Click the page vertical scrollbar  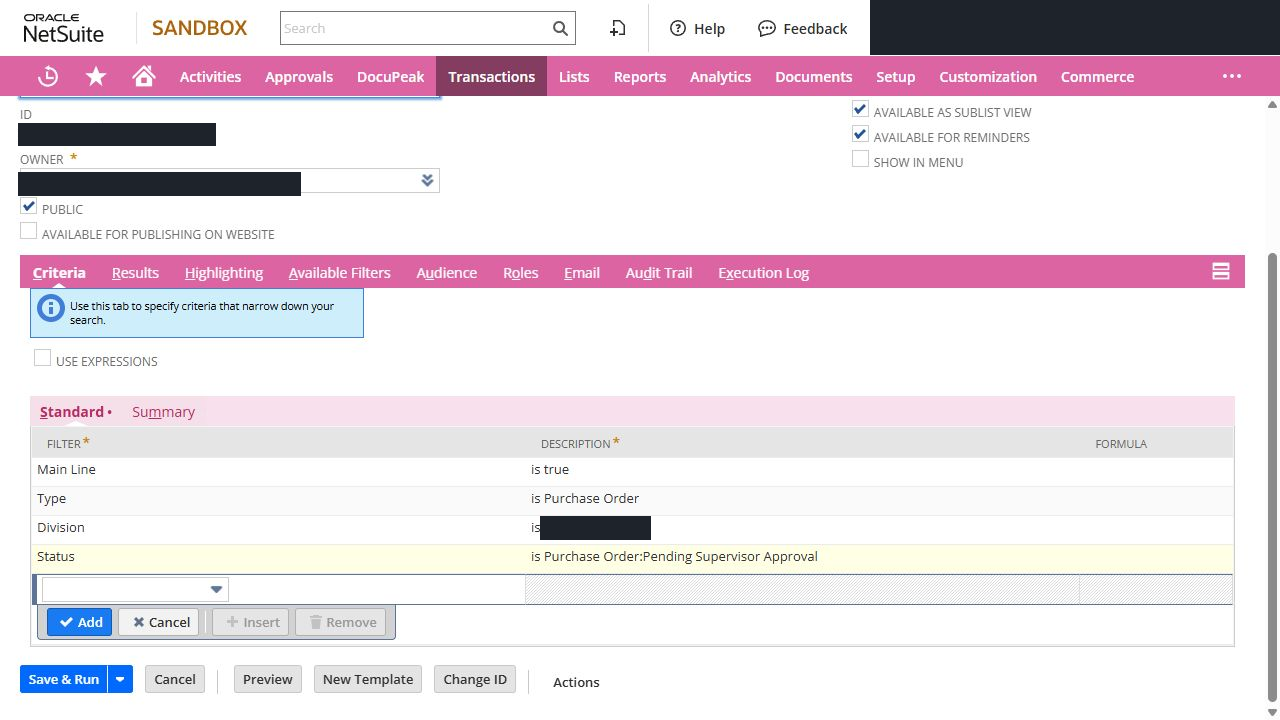coord(1272,477)
